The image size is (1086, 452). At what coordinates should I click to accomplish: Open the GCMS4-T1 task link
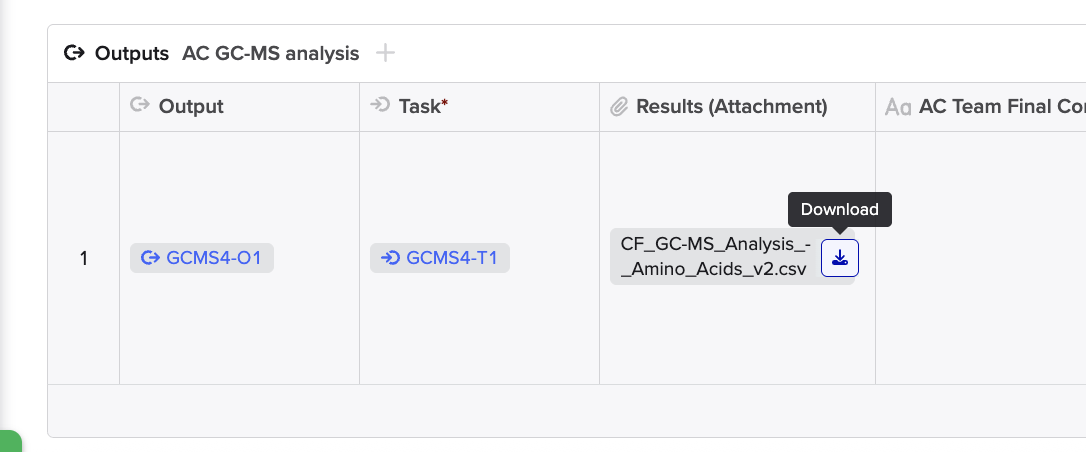point(440,258)
